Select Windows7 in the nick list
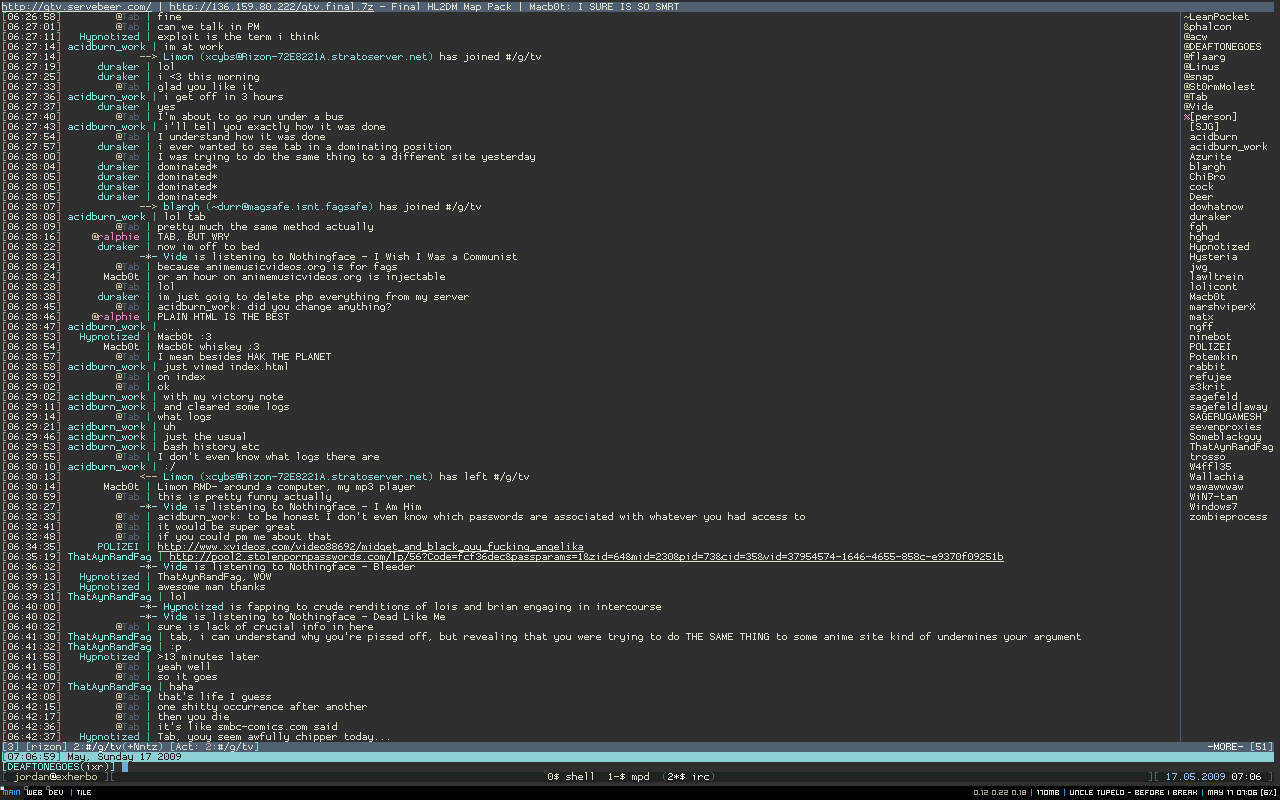 pos(1213,506)
